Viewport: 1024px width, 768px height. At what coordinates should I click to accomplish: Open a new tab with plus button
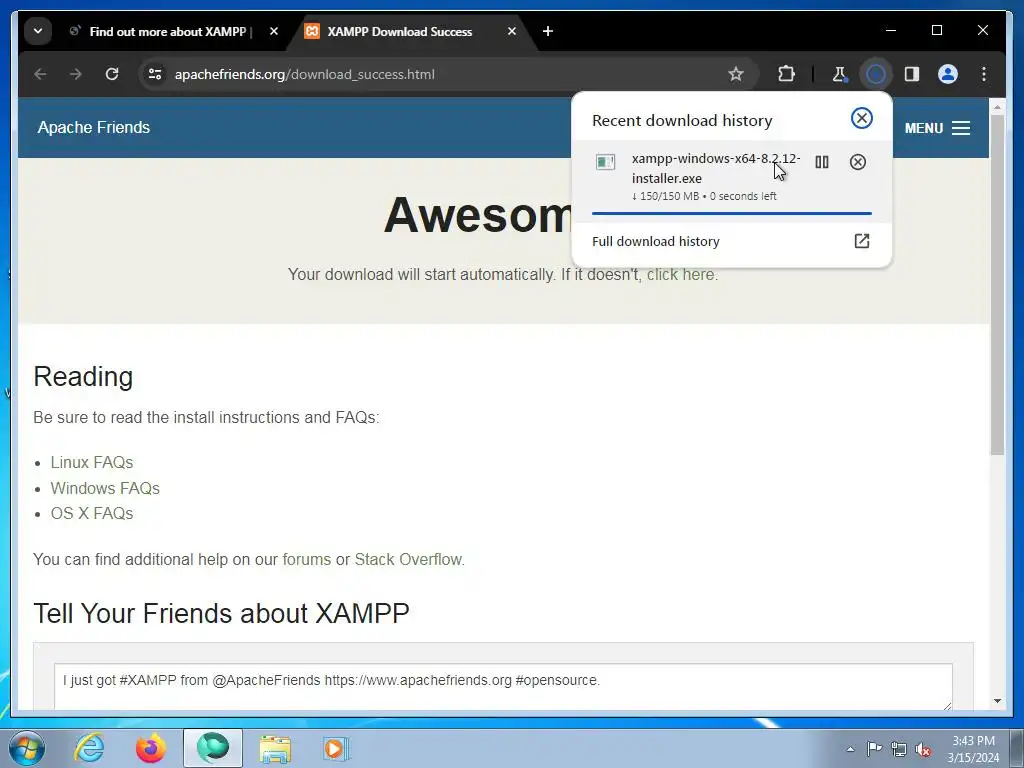[548, 31]
